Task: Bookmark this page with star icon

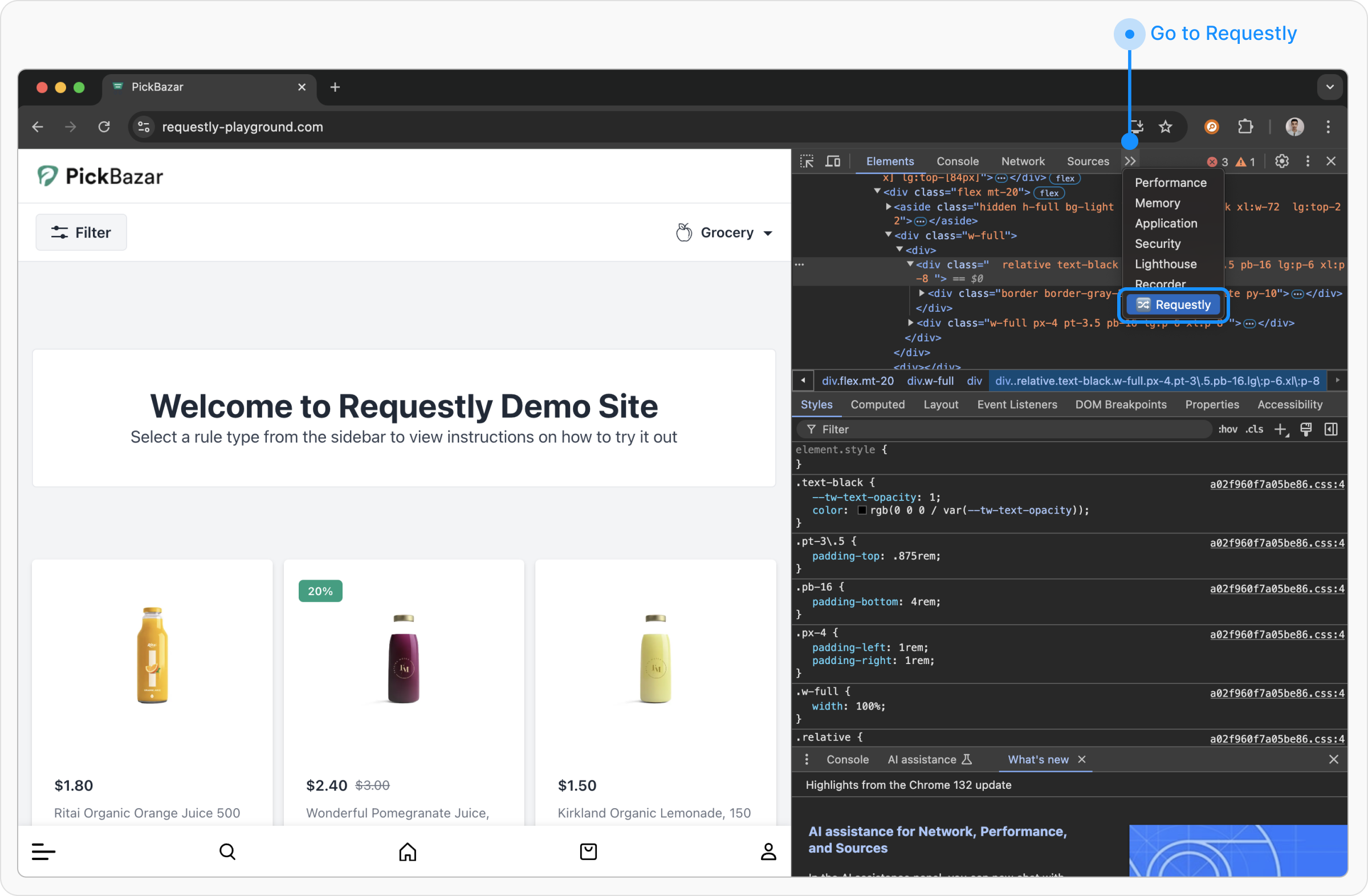Action: point(1165,127)
